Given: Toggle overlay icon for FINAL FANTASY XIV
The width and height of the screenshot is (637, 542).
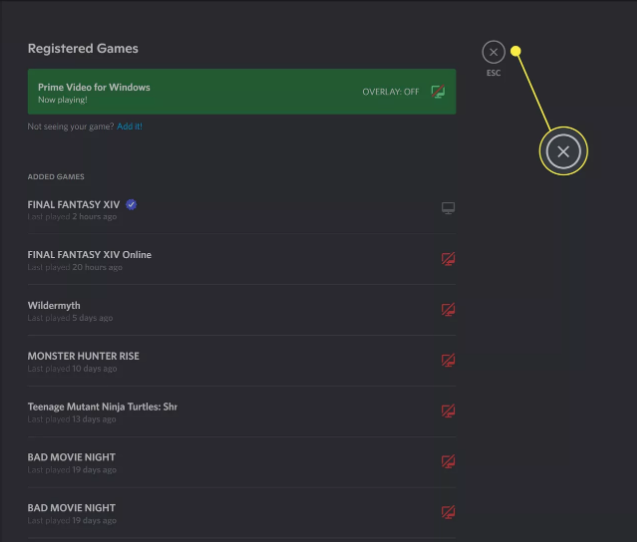Looking at the screenshot, I should (x=448, y=208).
